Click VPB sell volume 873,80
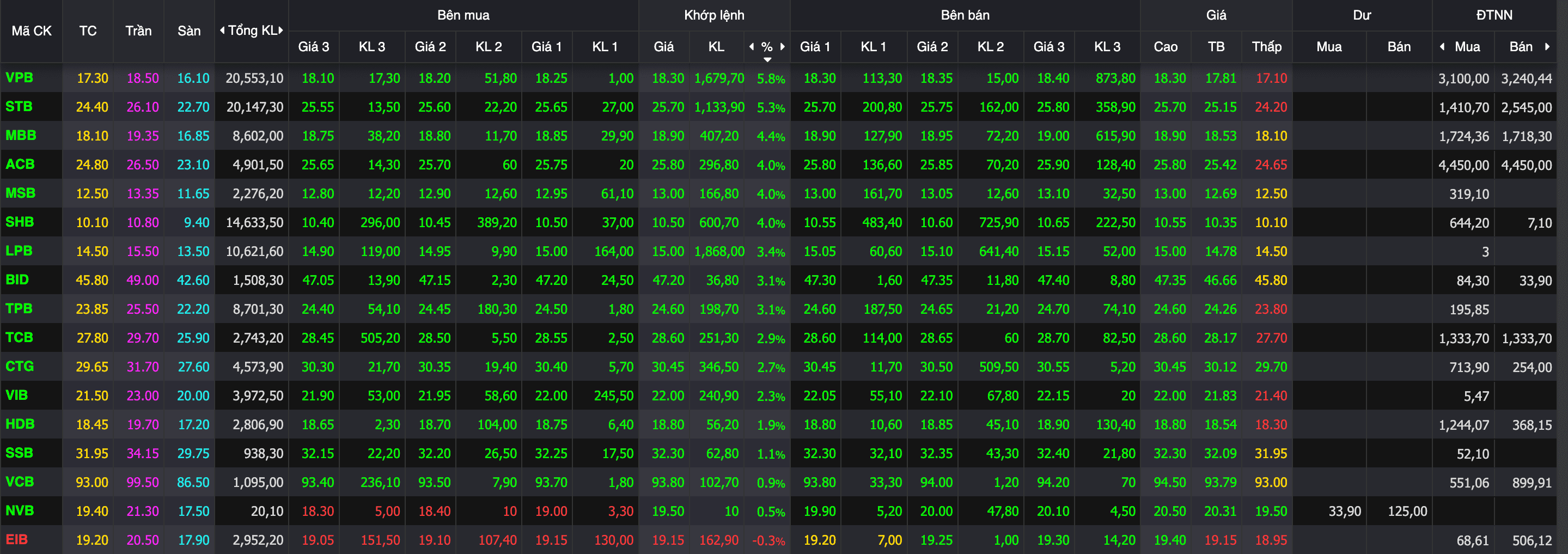Viewport: 1568px width, 554px height. (x=1115, y=78)
